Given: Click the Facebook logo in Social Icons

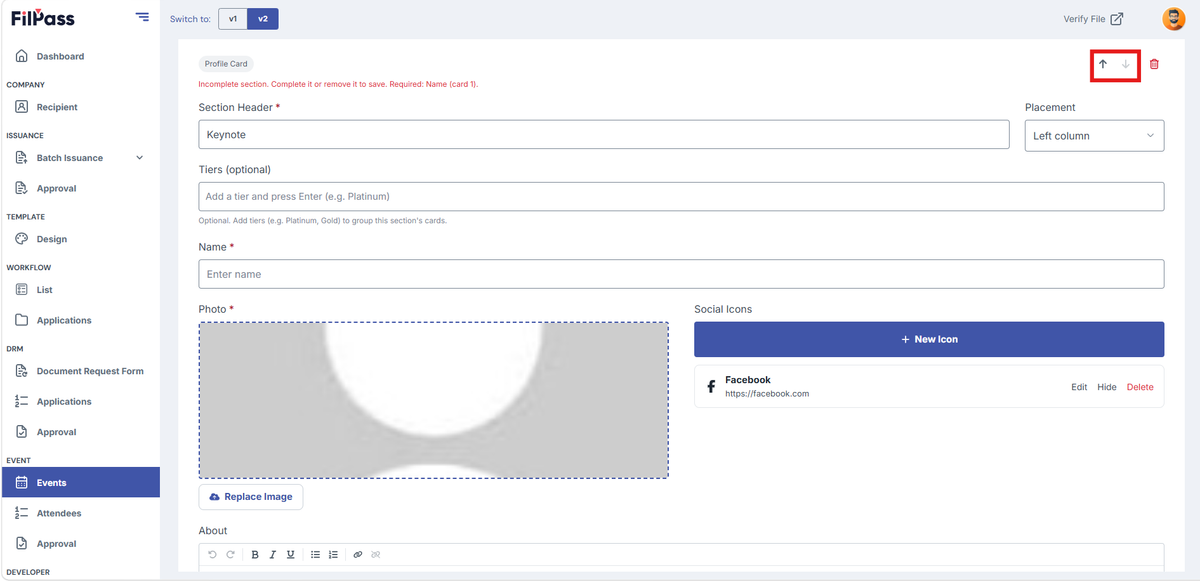Looking at the screenshot, I should (x=711, y=387).
